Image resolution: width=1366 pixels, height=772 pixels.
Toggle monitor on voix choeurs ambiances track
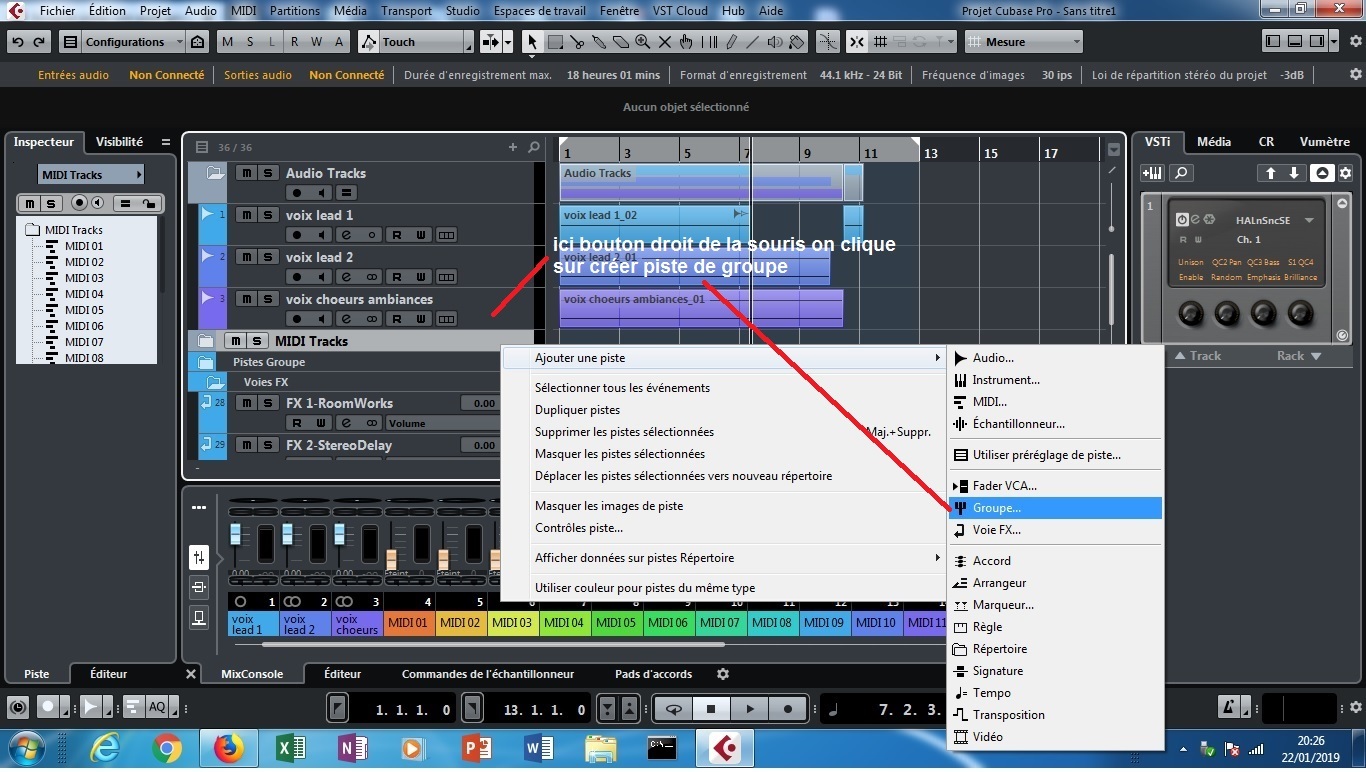321,319
